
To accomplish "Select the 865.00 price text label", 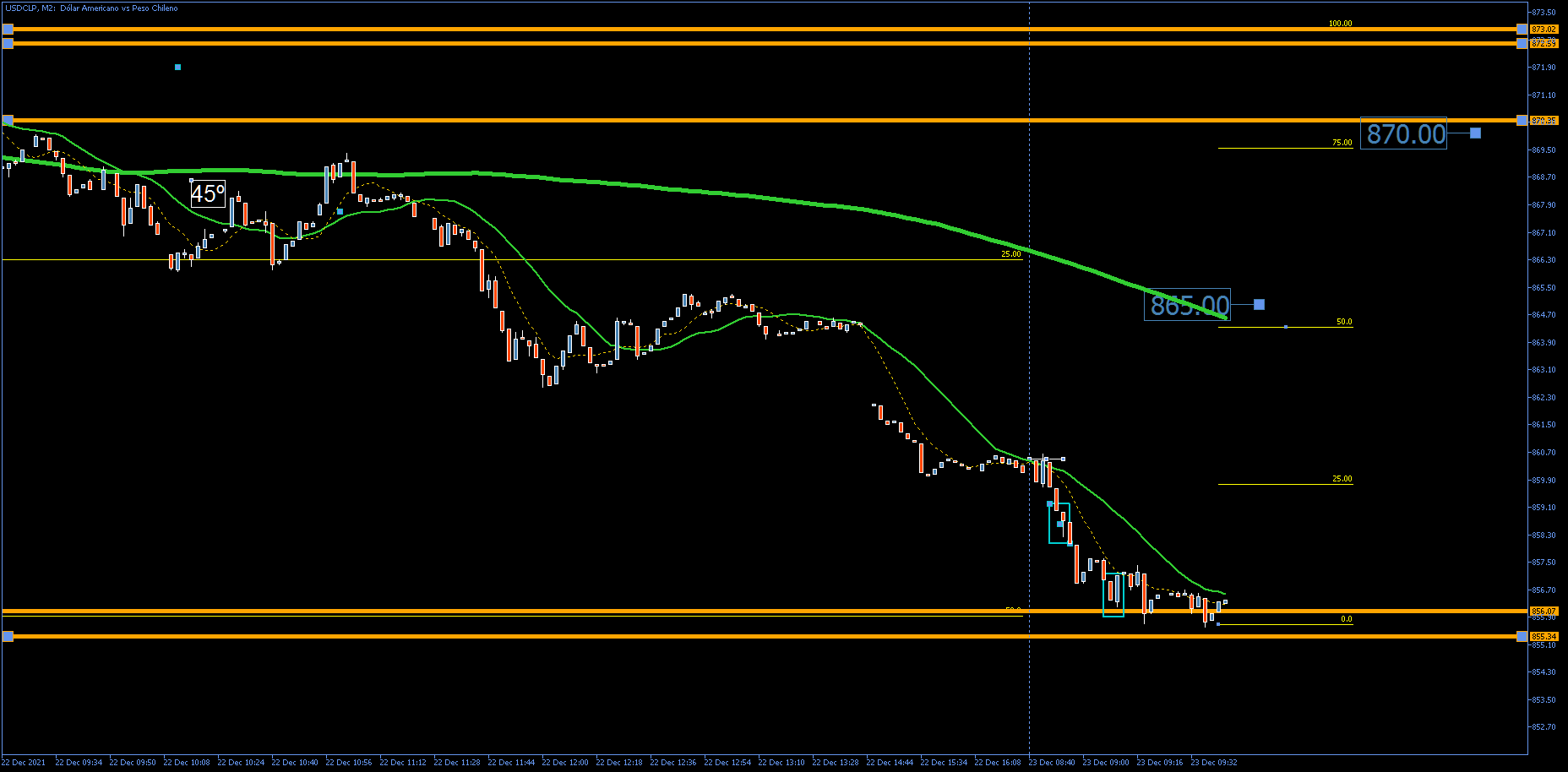I will coord(1187,305).
